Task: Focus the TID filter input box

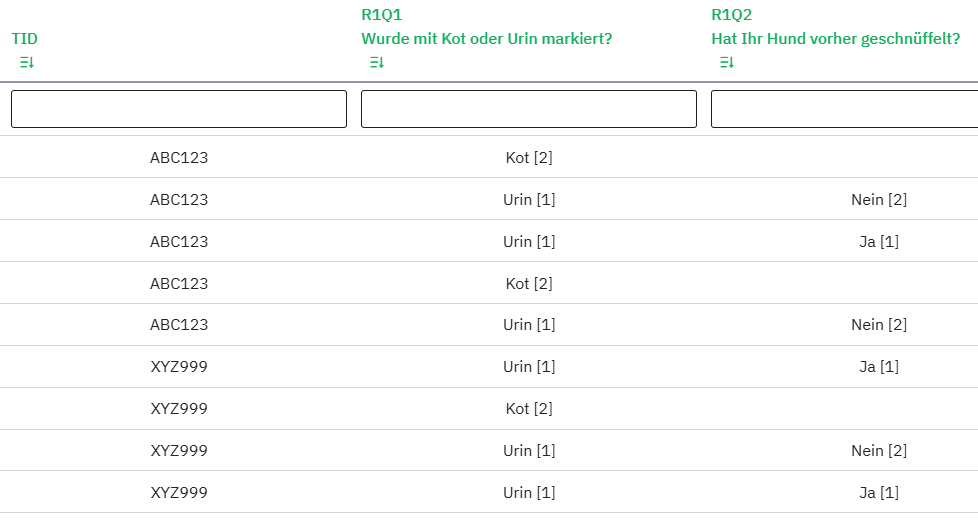Action: click(x=179, y=109)
